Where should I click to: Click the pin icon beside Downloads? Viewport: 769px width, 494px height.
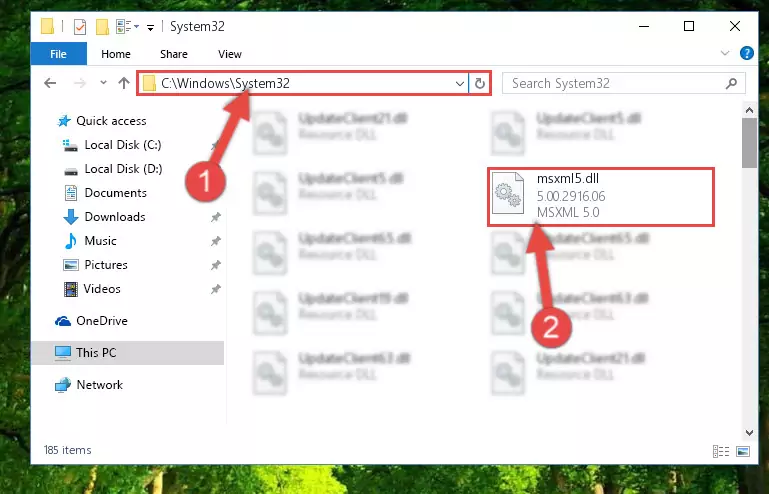215,217
